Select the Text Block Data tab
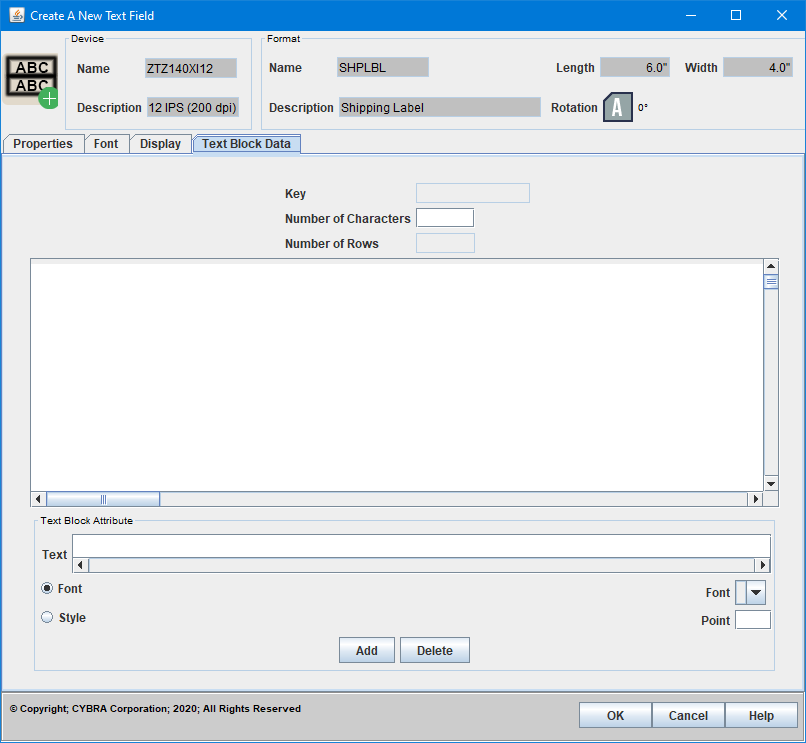Screen dimensions: 806x743 246,144
